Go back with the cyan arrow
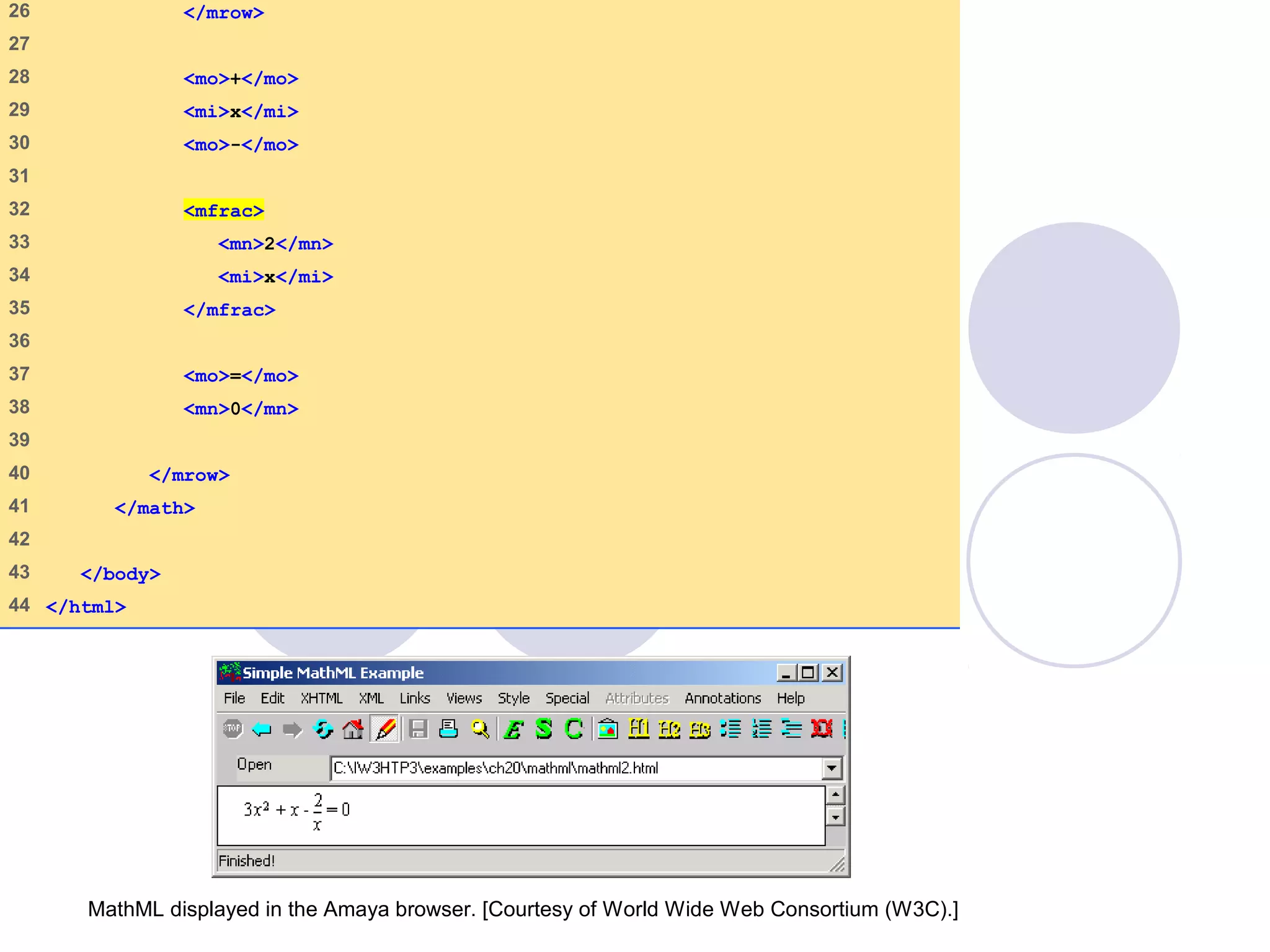 coord(262,729)
